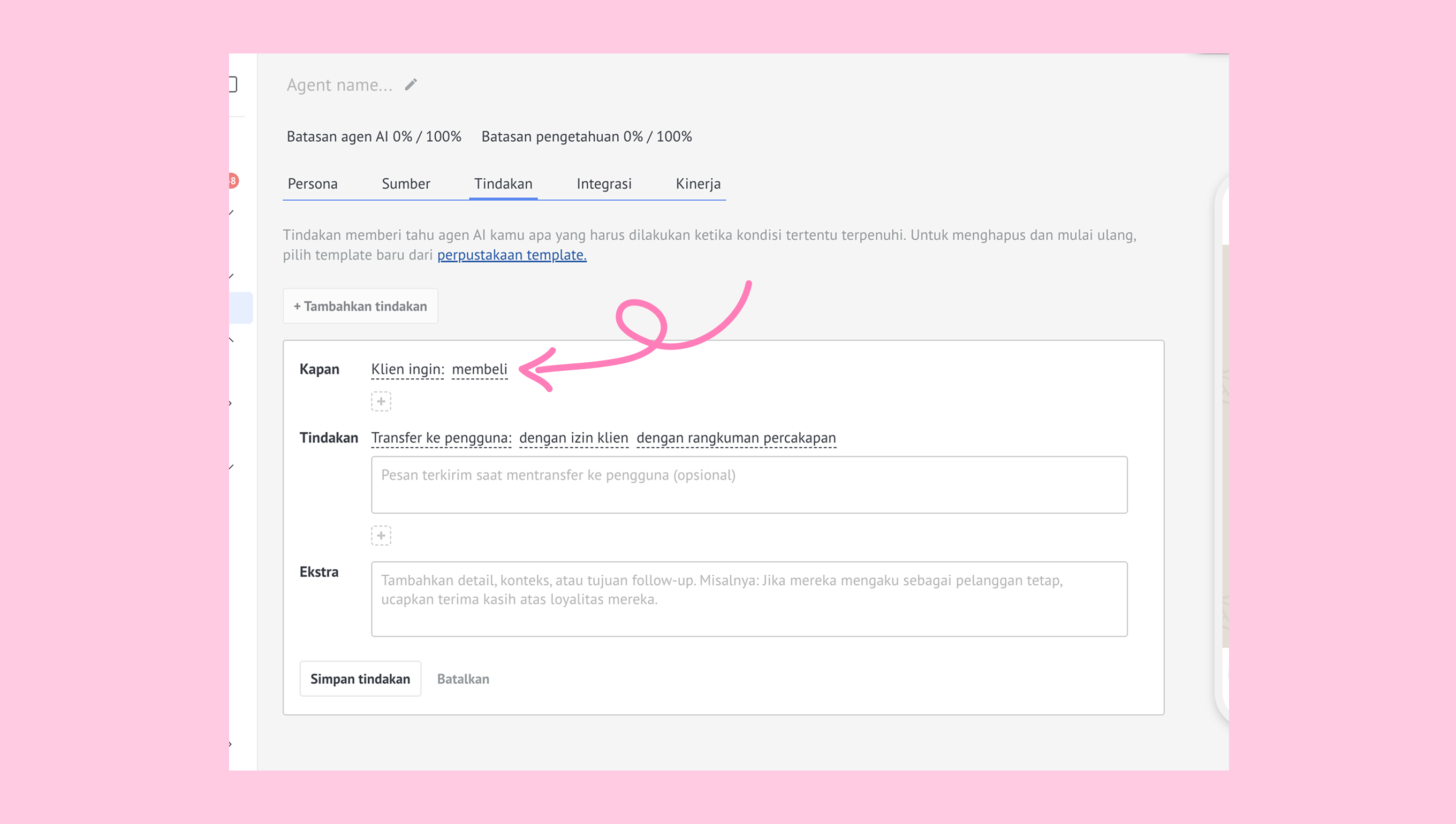
Task: Click the transfer message optional text field
Action: [x=749, y=485]
